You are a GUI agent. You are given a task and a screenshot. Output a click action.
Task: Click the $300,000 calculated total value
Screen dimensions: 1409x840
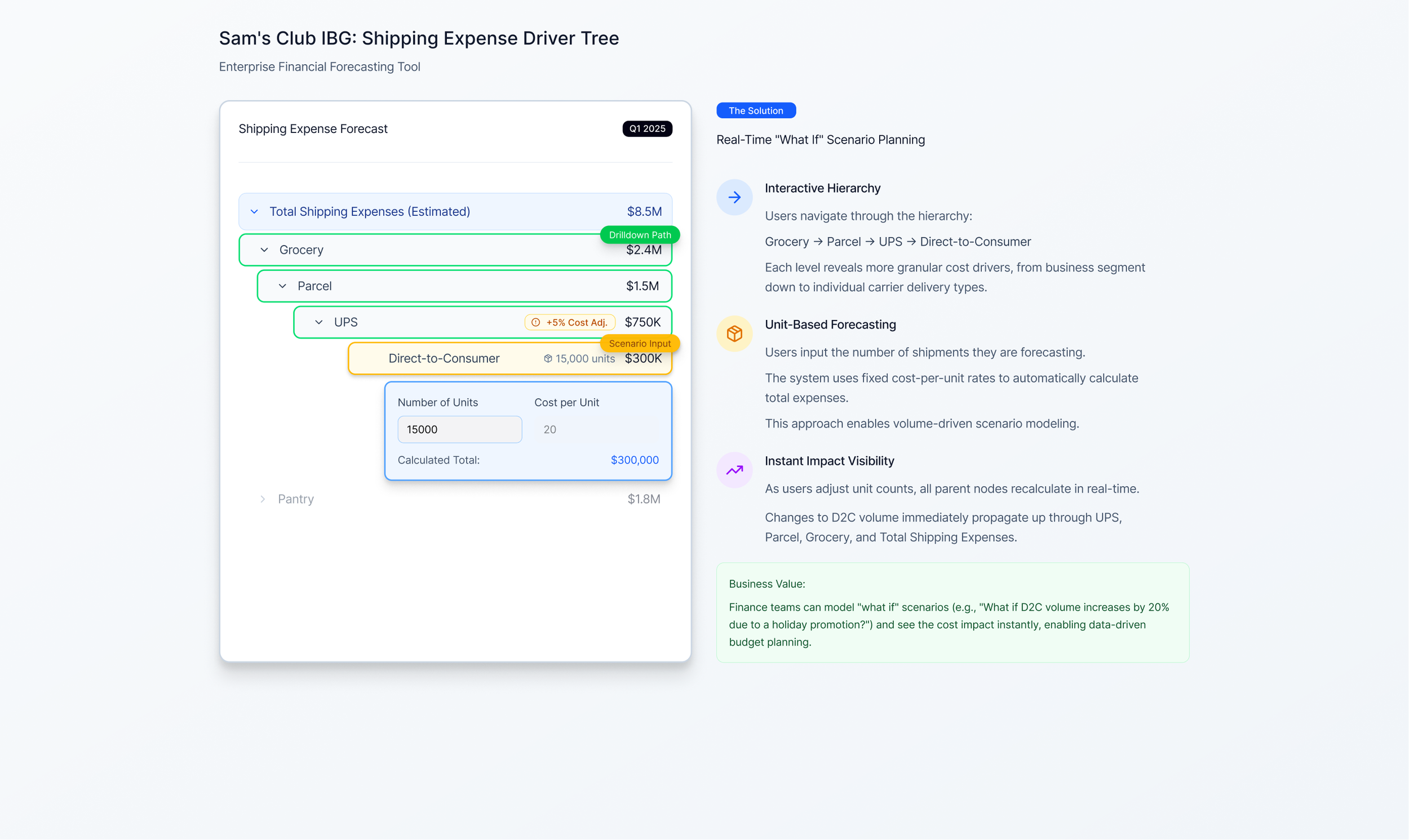point(634,460)
